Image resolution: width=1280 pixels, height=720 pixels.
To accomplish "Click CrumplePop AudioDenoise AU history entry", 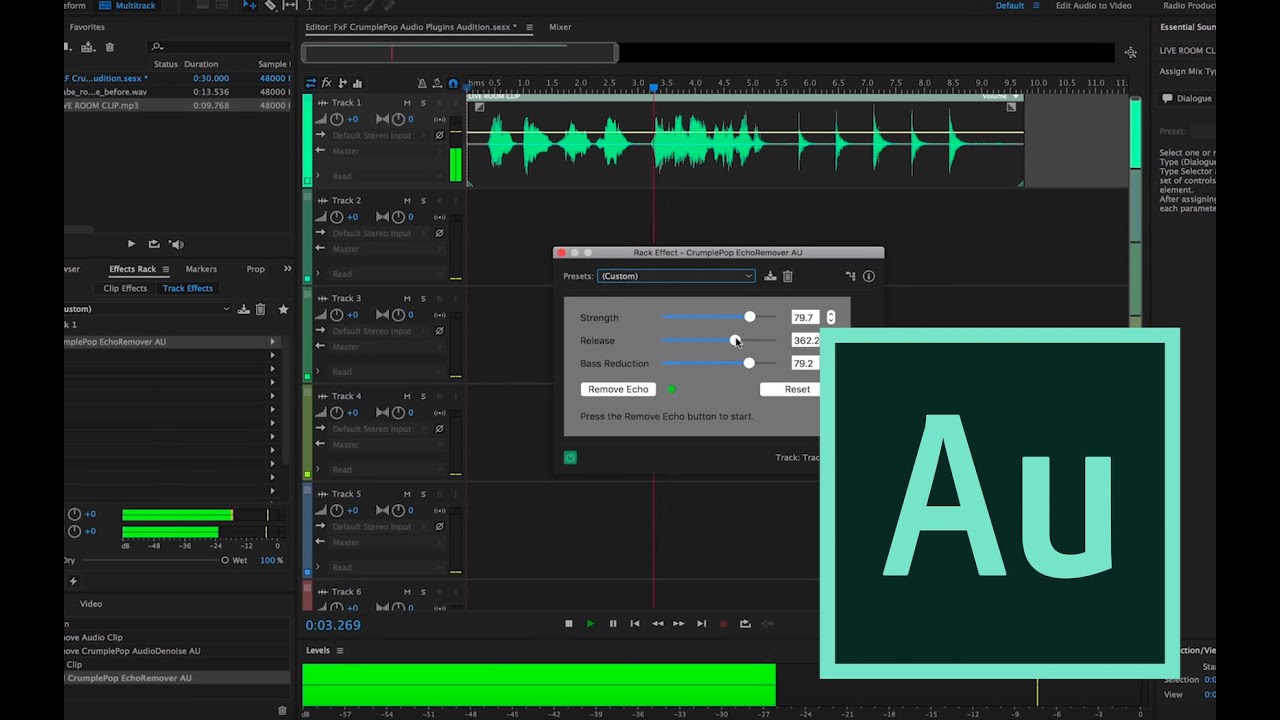I will coord(133,651).
